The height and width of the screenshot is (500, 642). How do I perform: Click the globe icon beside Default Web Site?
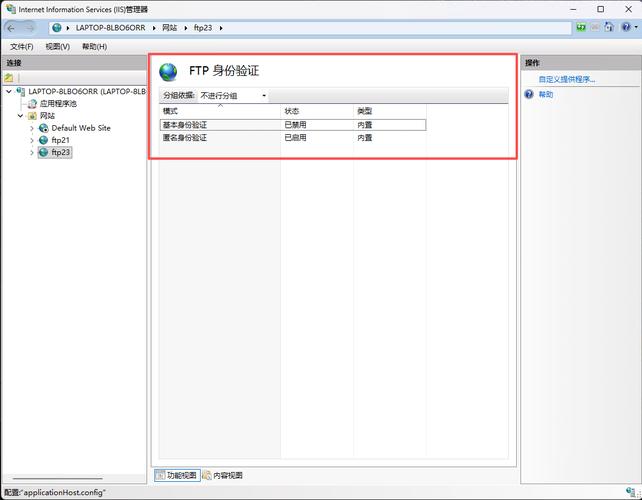(x=43, y=128)
